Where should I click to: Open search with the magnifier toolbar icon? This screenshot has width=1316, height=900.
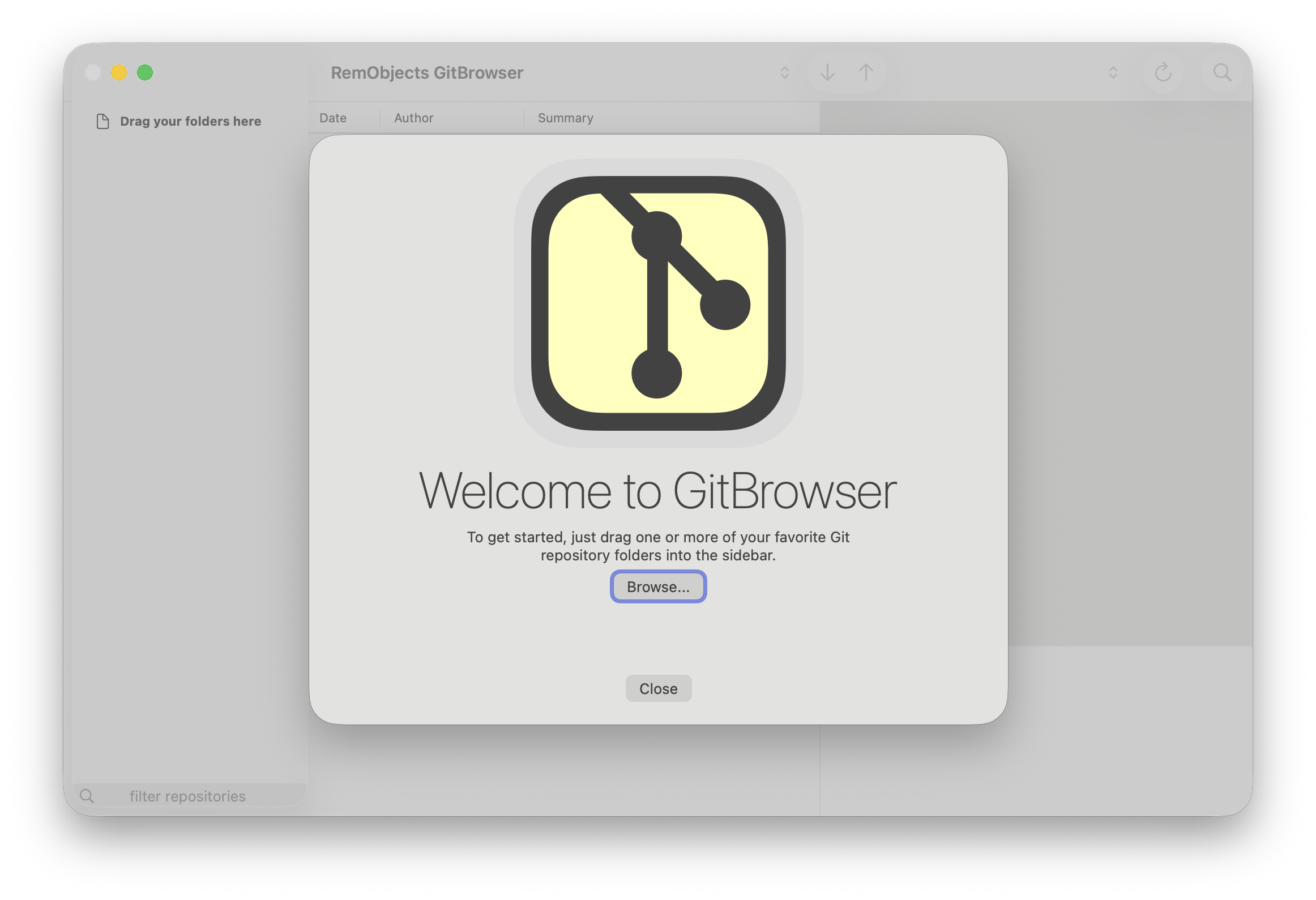[x=1222, y=72]
